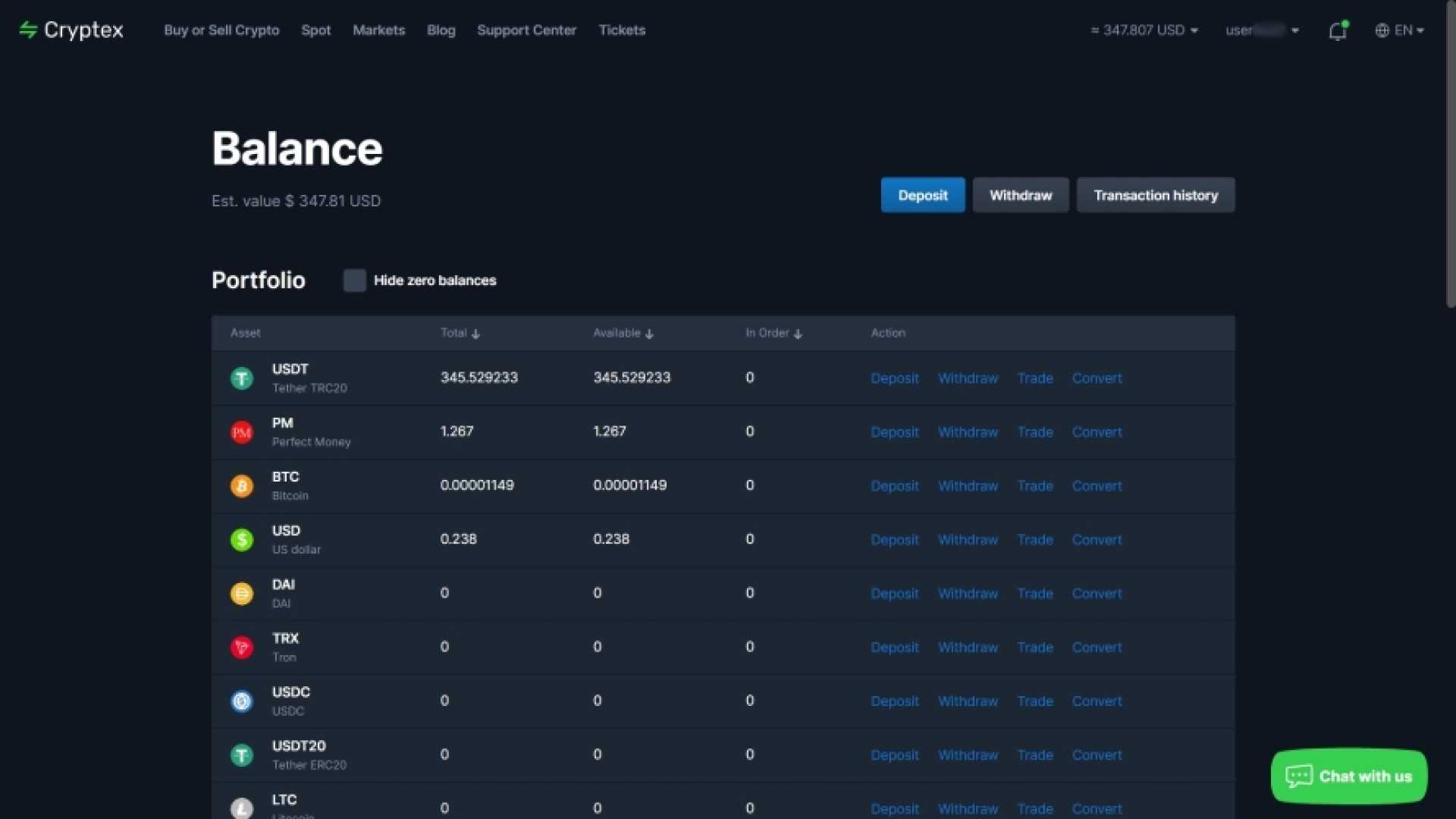Click the Cryptex logo
Screen dimensions: 1456x819
(x=71, y=30)
